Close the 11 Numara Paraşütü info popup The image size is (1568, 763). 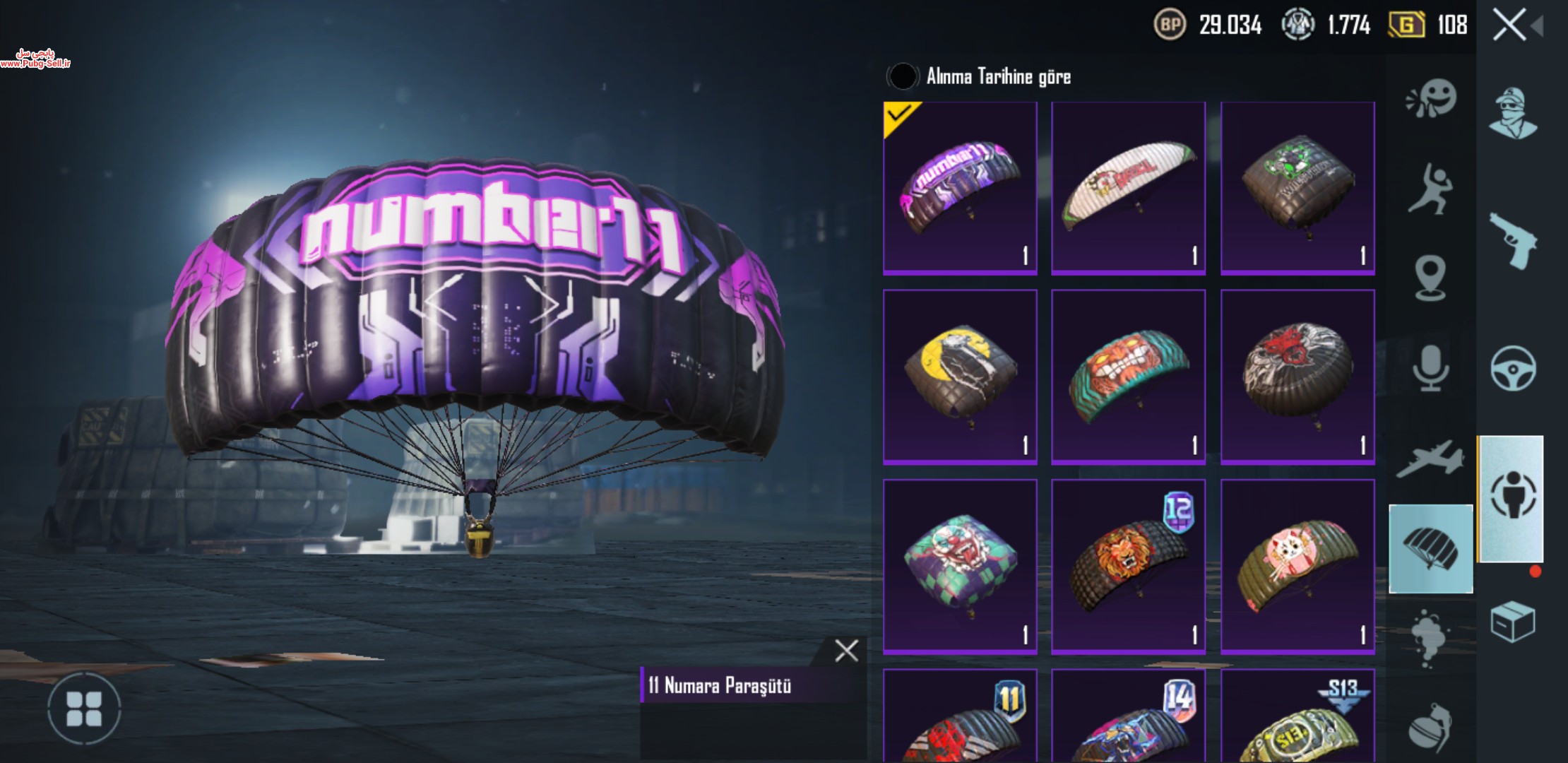tap(846, 651)
